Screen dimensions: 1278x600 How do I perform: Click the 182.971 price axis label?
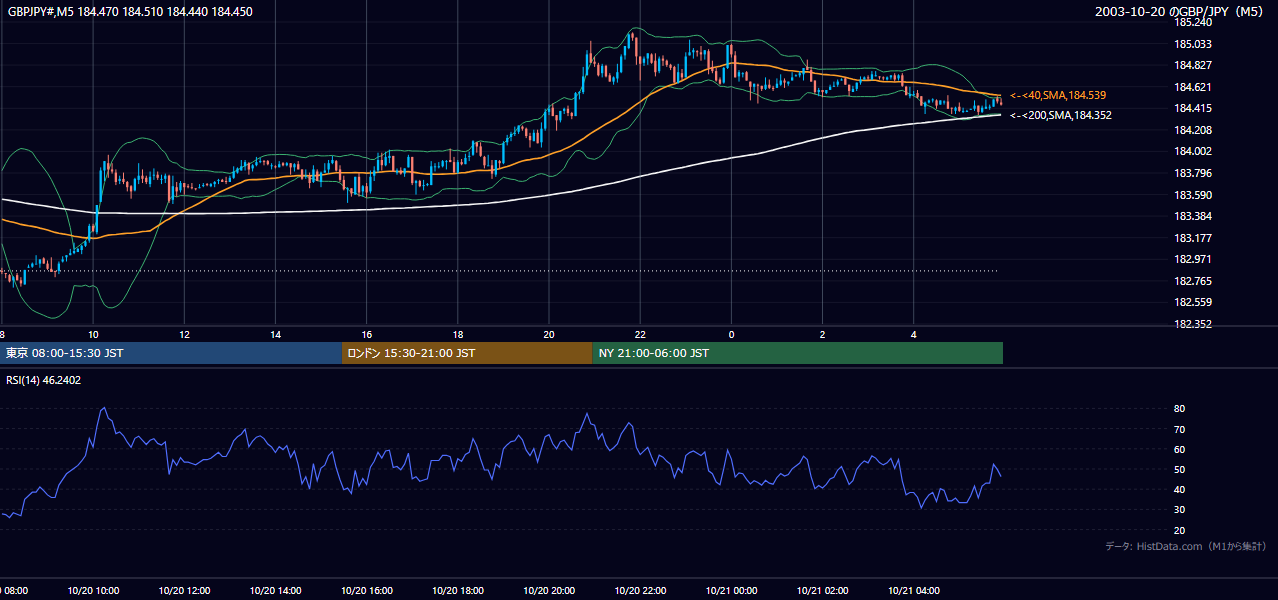click(x=1193, y=259)
